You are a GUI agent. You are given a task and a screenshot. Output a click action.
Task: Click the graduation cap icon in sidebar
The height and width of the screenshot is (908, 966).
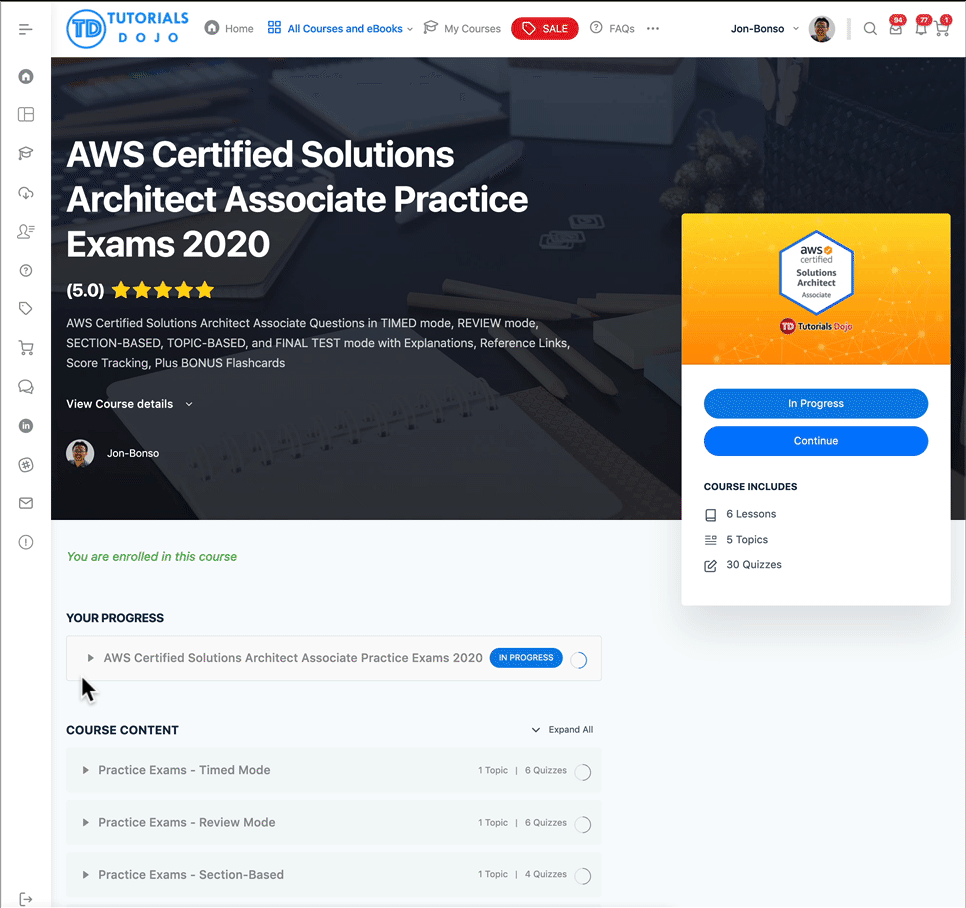[x=26, y=153]
